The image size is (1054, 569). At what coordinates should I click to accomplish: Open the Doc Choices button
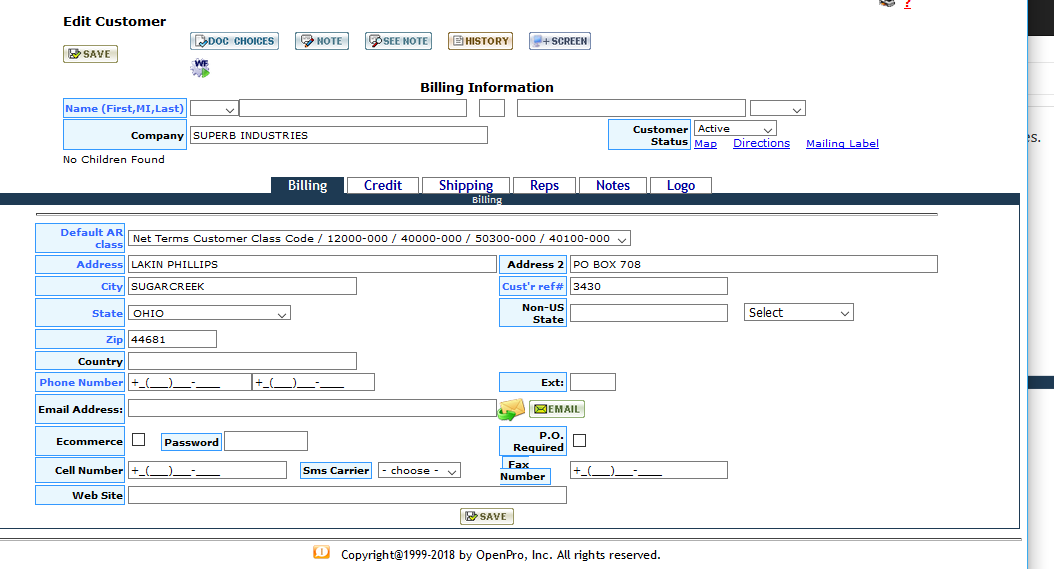234,41
